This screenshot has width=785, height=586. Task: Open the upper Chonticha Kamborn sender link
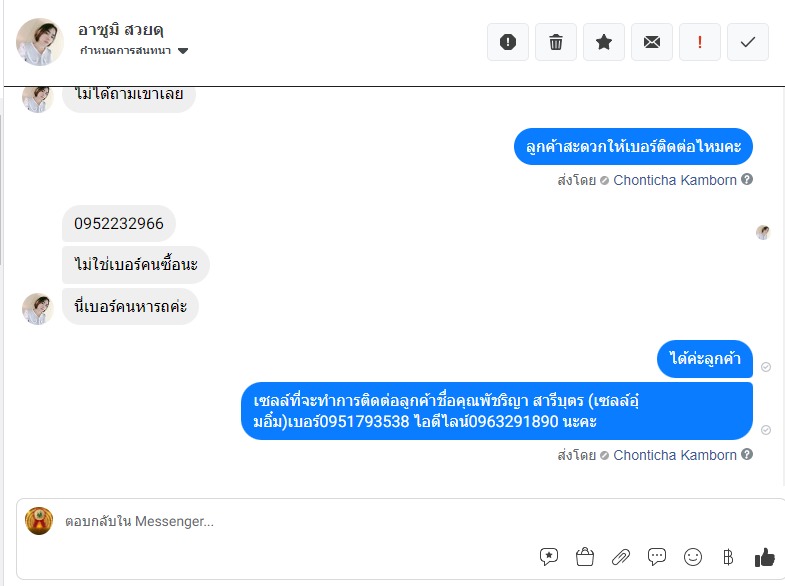click(x=675, y=180)
